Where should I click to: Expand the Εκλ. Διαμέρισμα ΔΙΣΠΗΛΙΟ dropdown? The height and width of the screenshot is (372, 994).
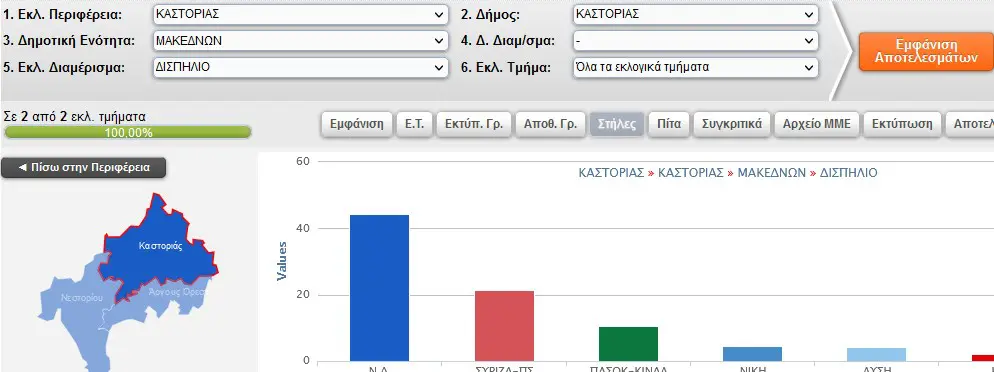300,67
